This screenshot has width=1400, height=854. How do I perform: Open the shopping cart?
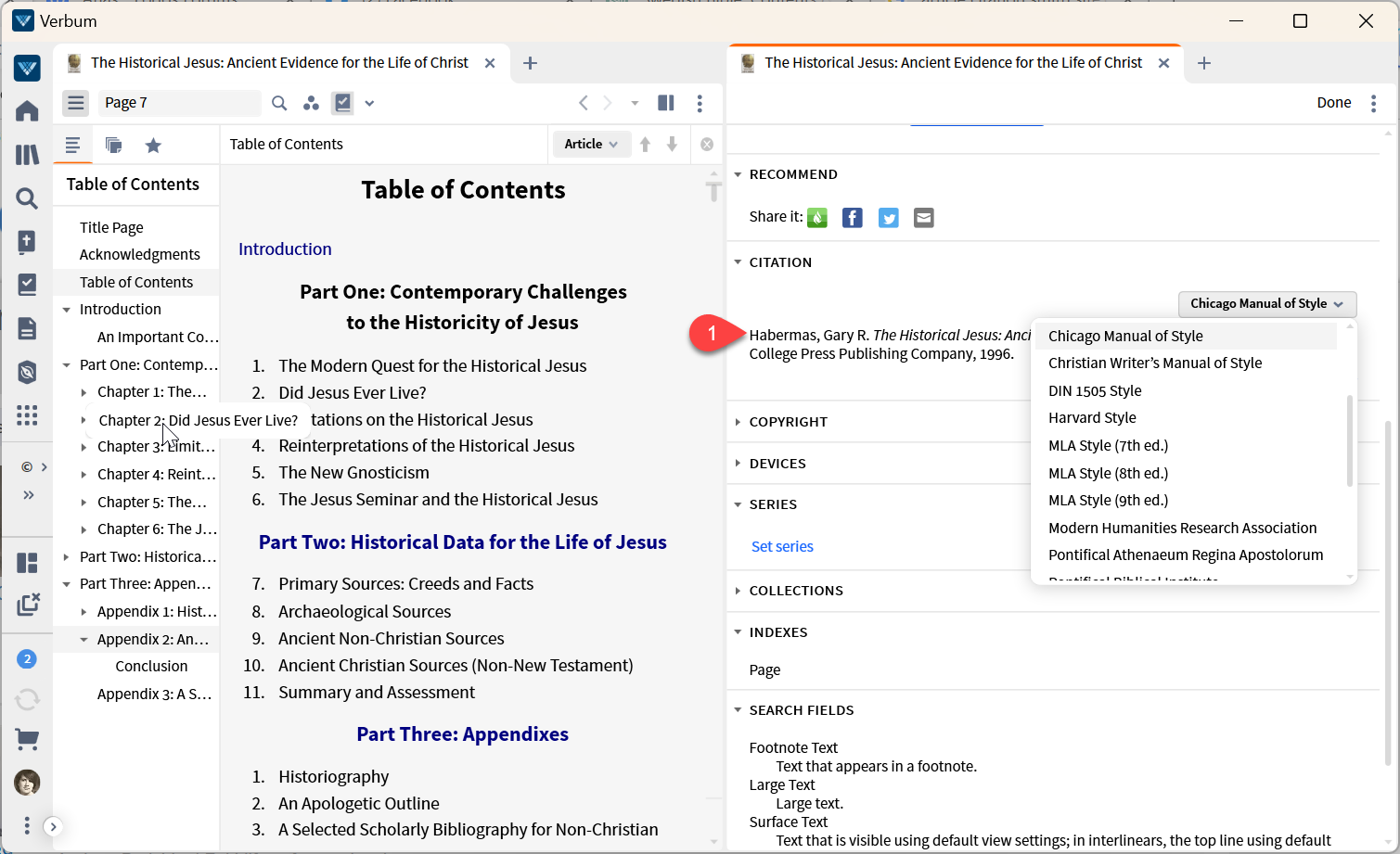pos(27,739)
